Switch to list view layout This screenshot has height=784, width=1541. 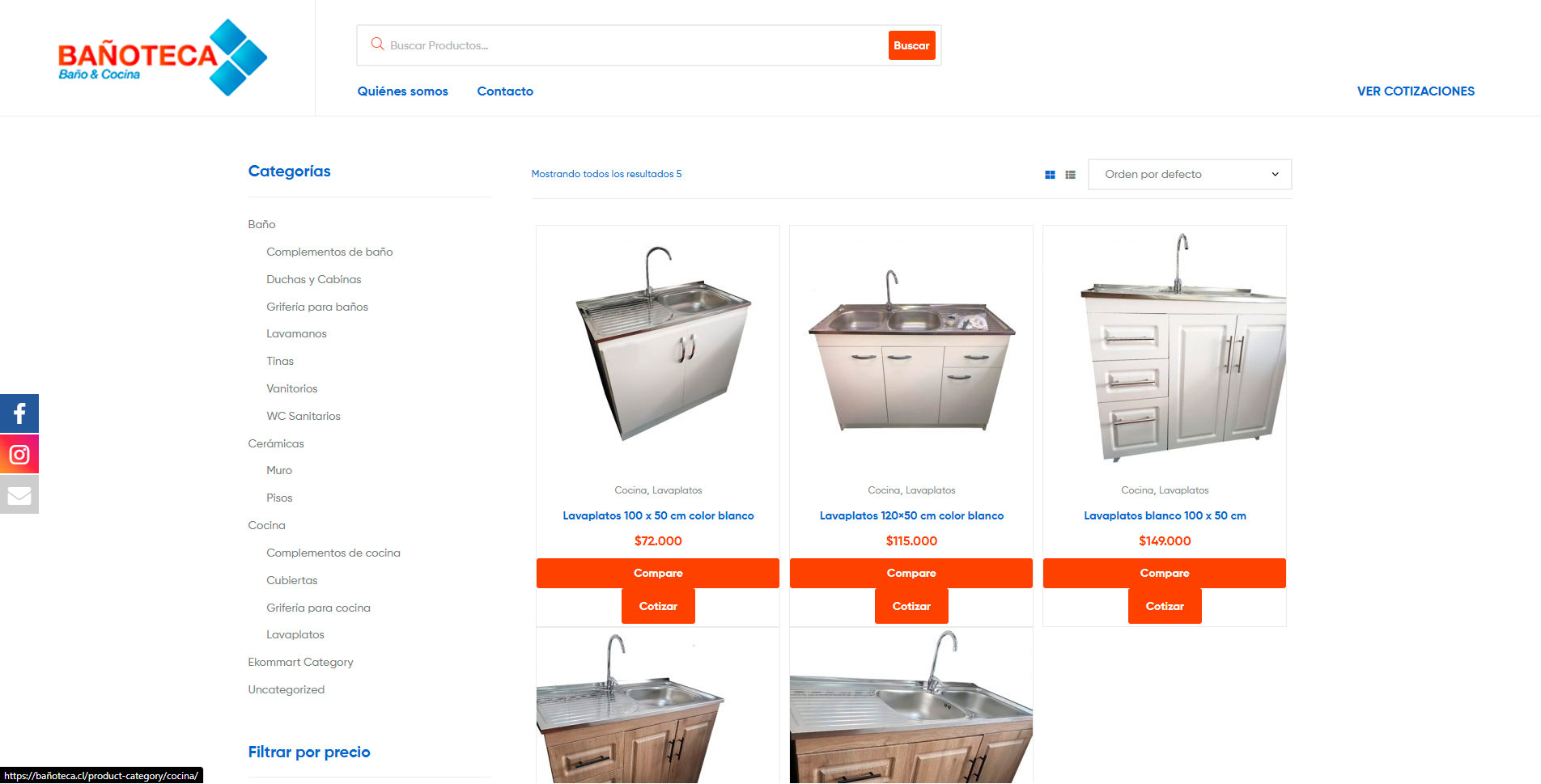[1070, 175]
